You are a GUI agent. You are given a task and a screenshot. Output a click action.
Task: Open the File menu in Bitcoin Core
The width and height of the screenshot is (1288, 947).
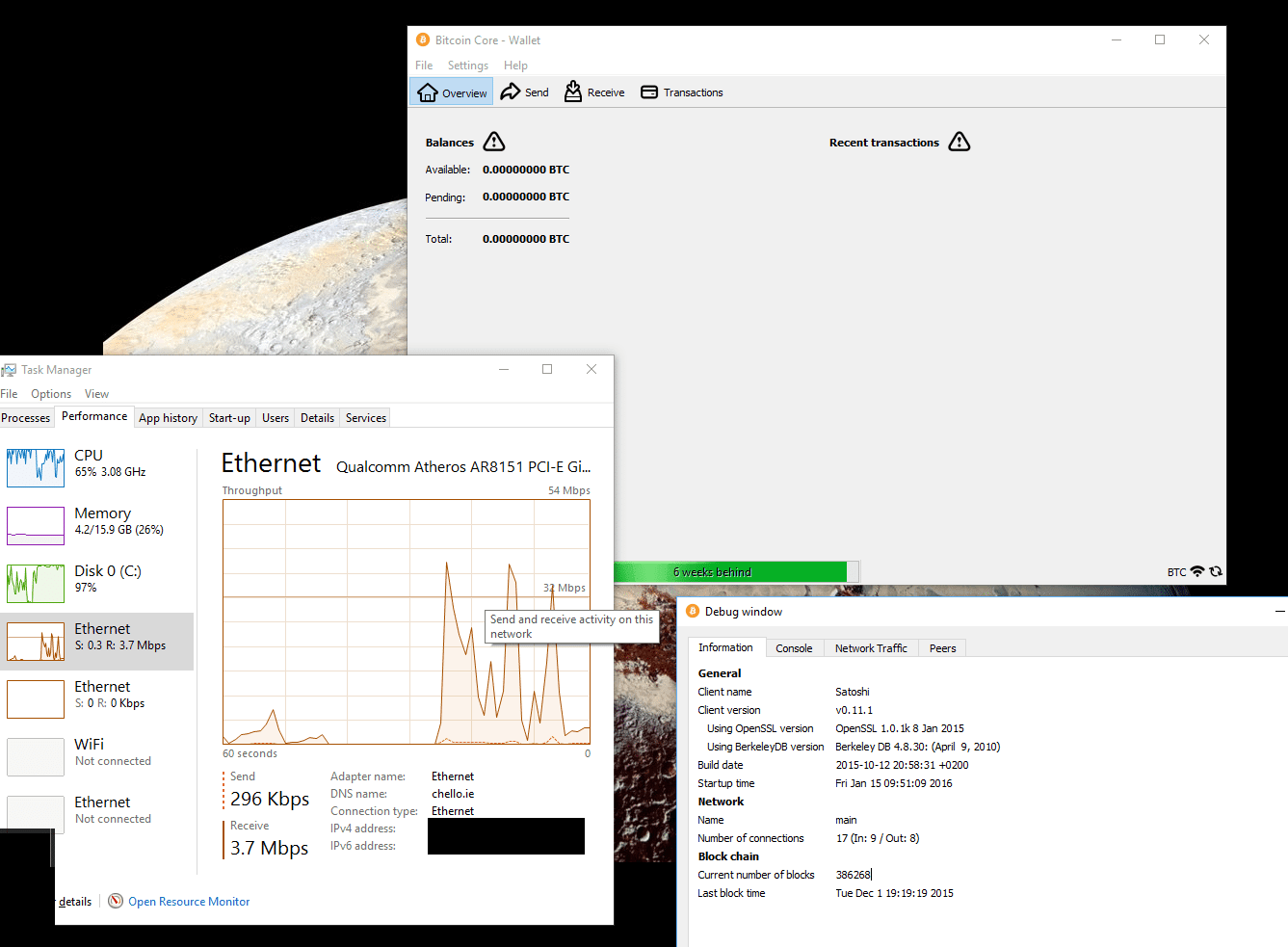(x=424, y=66)
